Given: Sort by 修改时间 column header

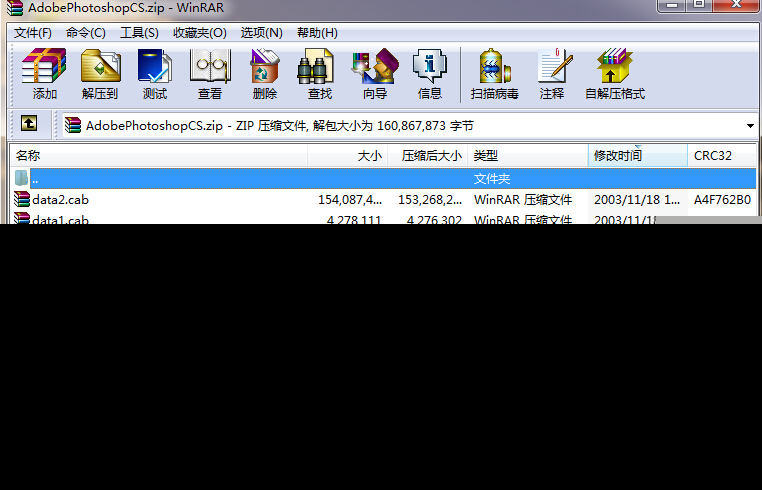Looking at the screenshot, I should click(638, 156).
